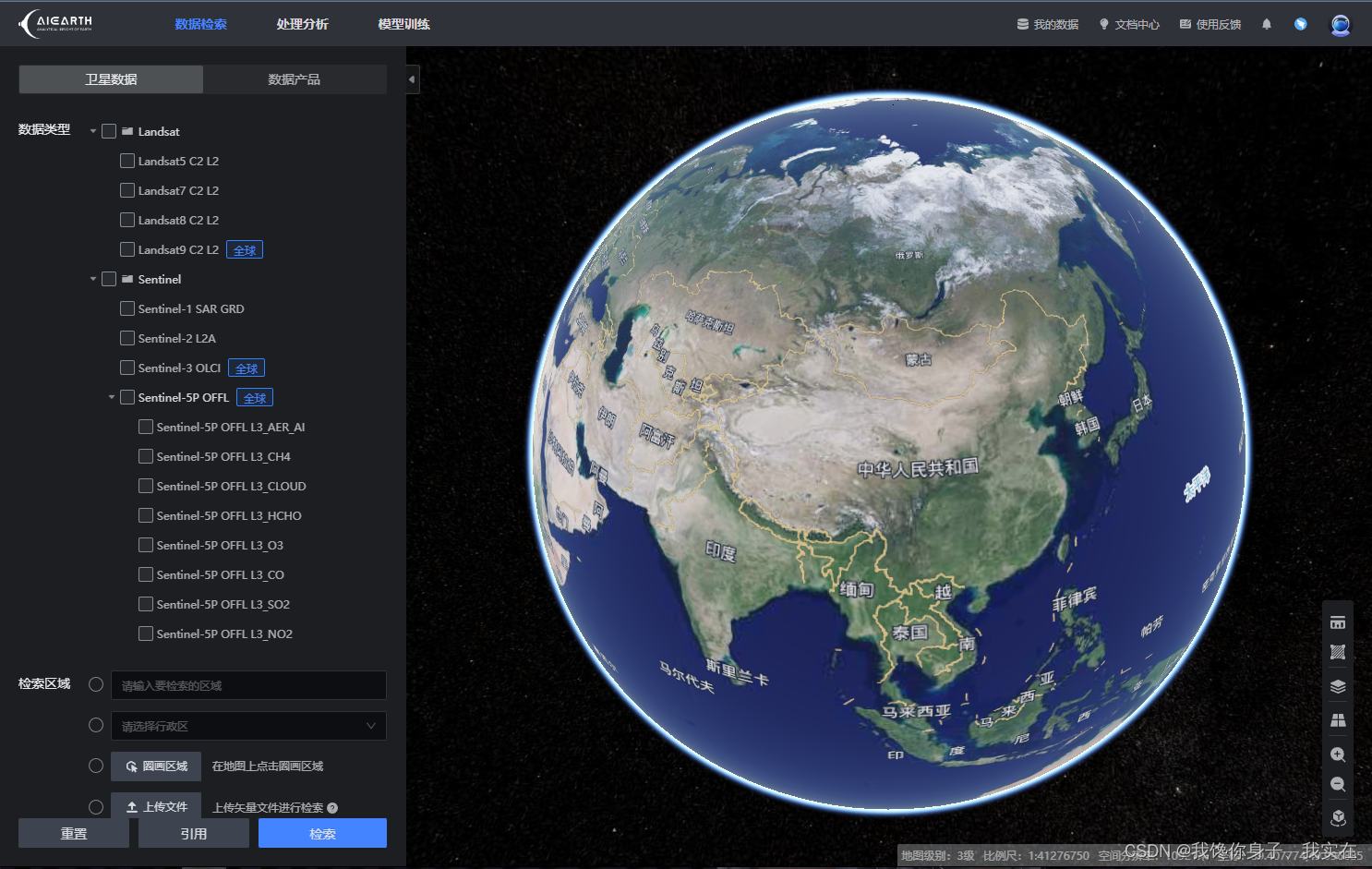This screenshot has width=1372, height=869.
Task: Open the basemap switcher icon
Action: (x=1338, y=720)
